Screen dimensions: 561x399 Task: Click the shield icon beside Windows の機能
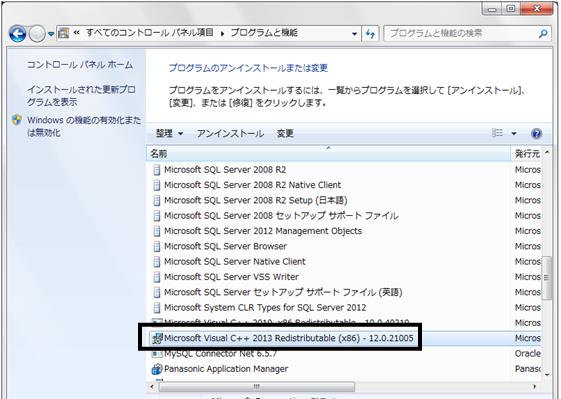click(x=17, y=120)
